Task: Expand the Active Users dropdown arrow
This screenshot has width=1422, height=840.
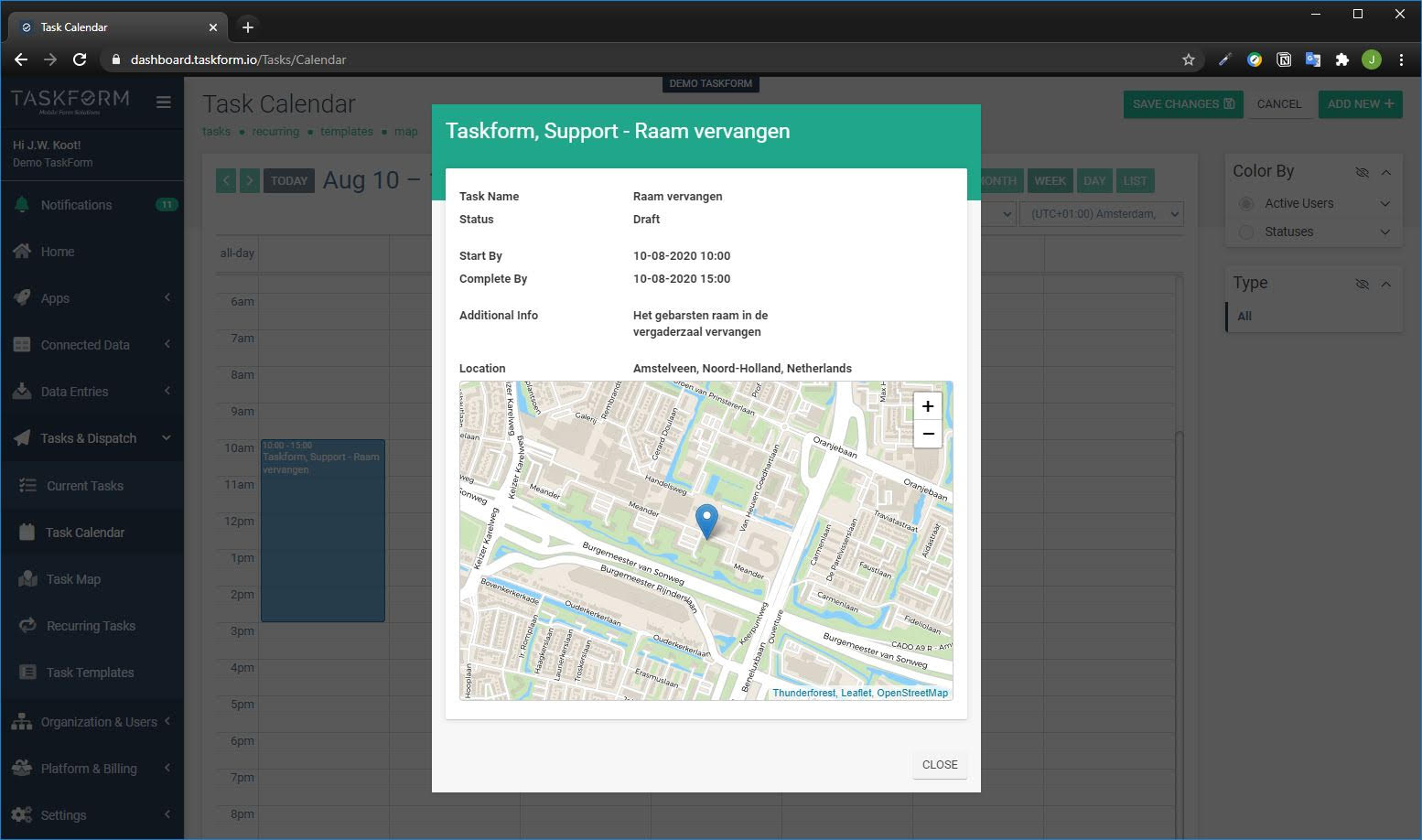Action: [x=1384, y=203]
